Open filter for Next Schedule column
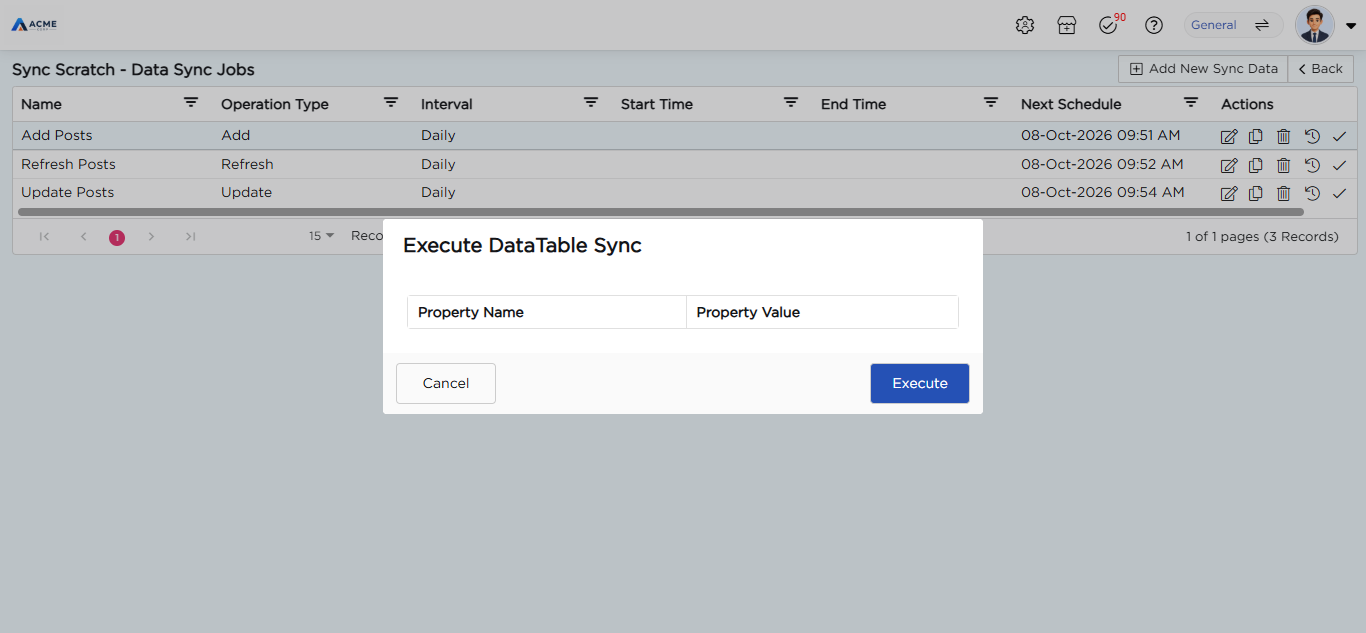The image size is (1366, 633). (x=1191, y=102)
